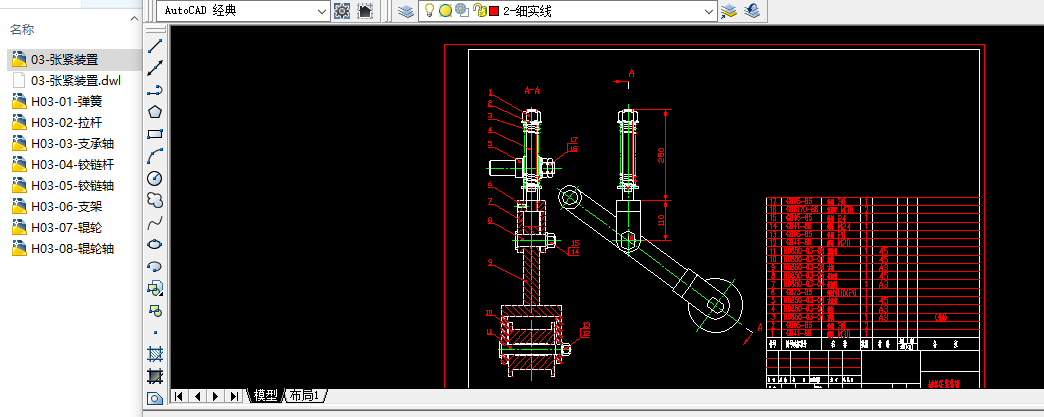Select the Line draw tool
Image resolution: width=1044 pixels, height=417 pixels.
(x=154, y=46)
